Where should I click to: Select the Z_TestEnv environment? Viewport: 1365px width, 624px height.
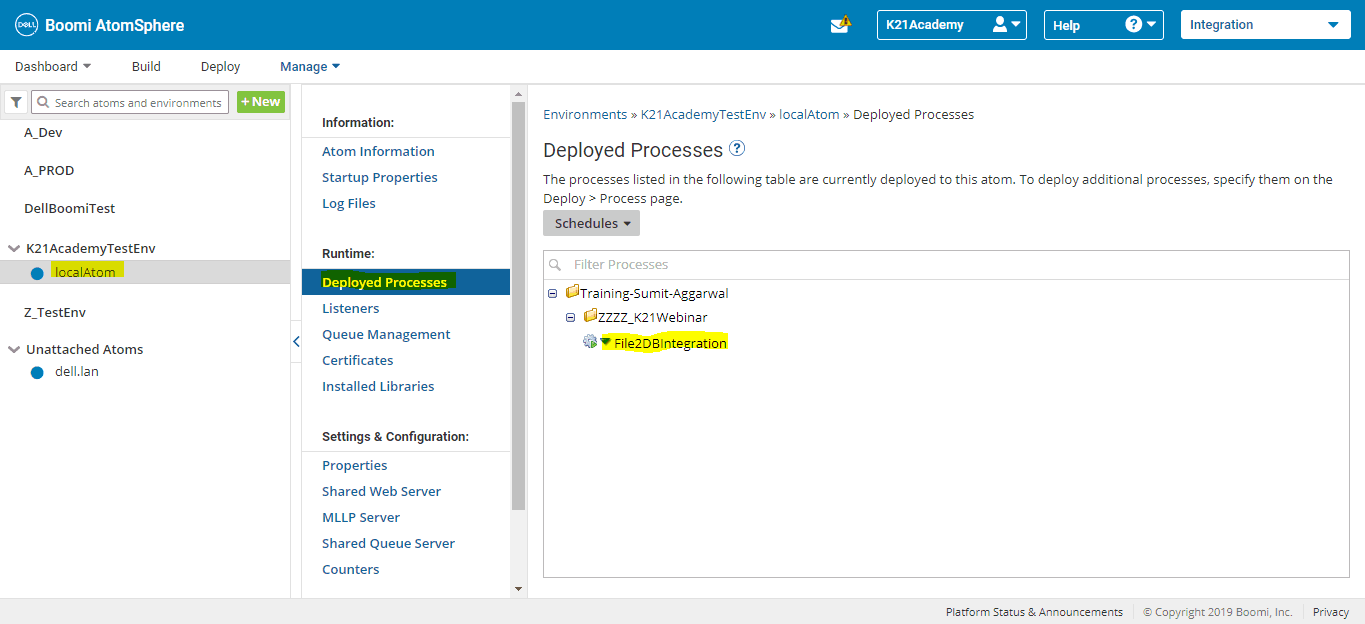tap(55, 312)
